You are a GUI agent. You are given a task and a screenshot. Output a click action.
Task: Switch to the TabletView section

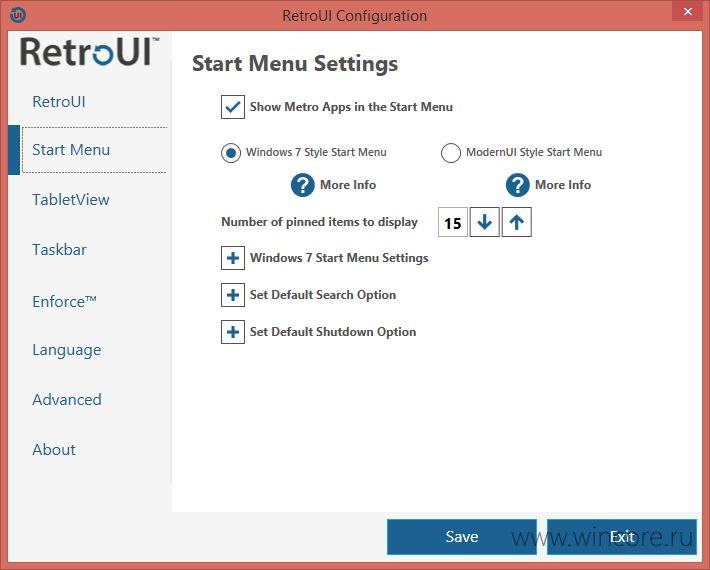(71, 200)
